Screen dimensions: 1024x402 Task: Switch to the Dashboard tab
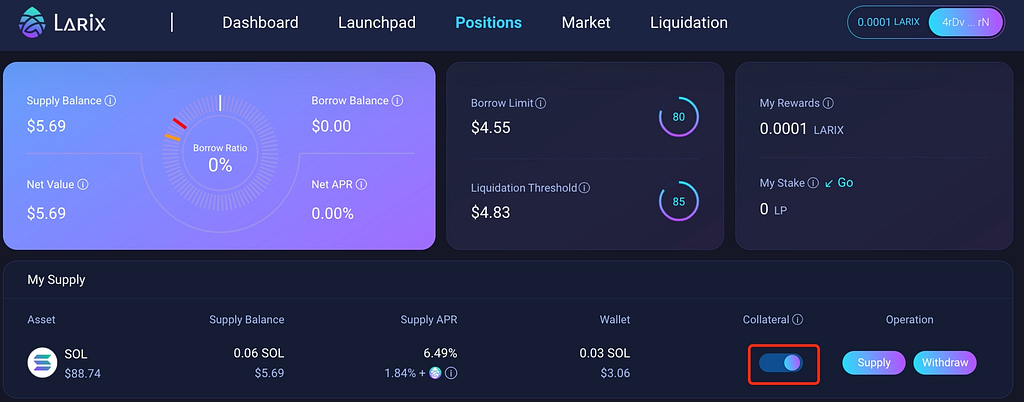tap(260, 23)
